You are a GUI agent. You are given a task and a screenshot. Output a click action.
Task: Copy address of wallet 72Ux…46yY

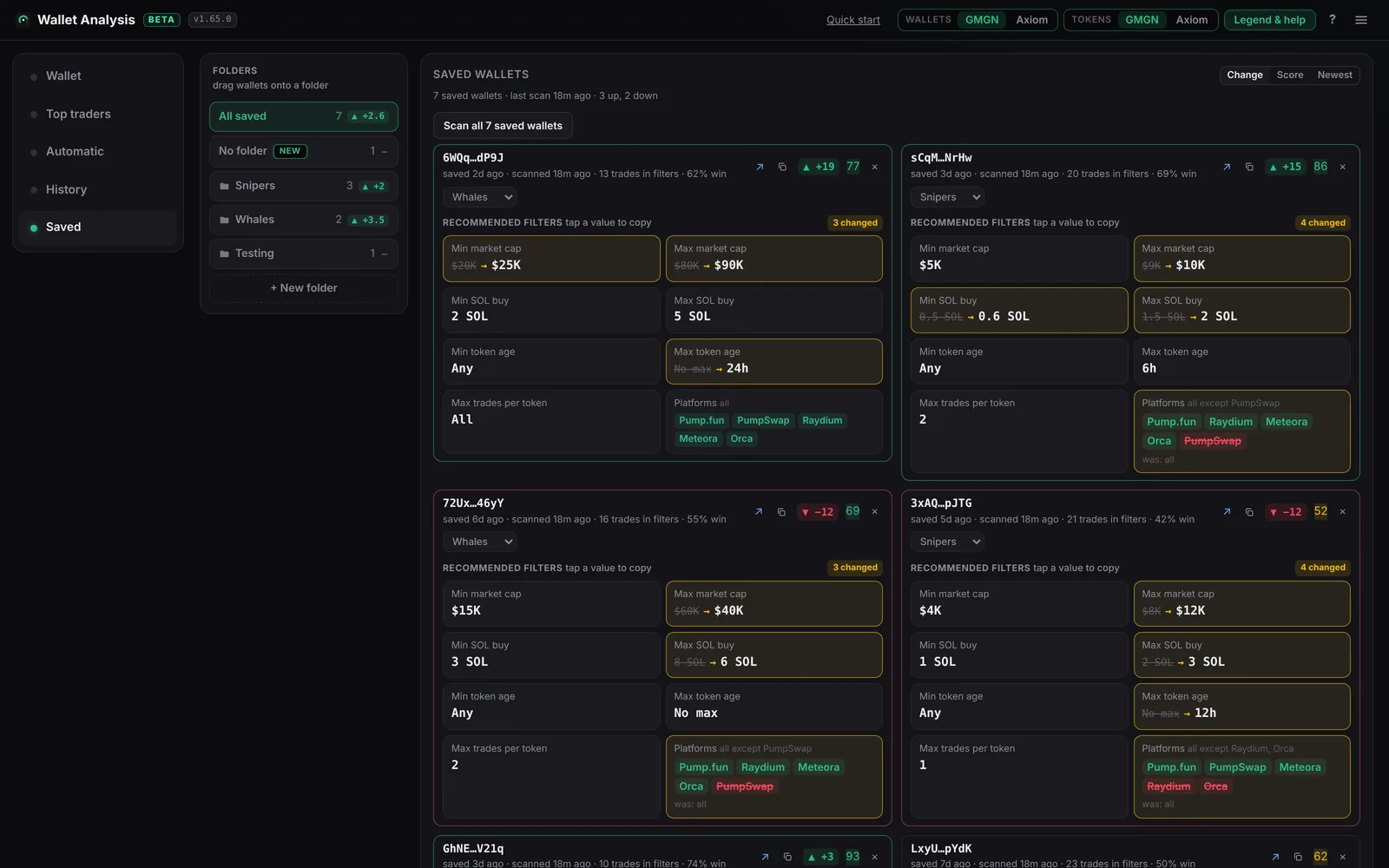[781, 512]
